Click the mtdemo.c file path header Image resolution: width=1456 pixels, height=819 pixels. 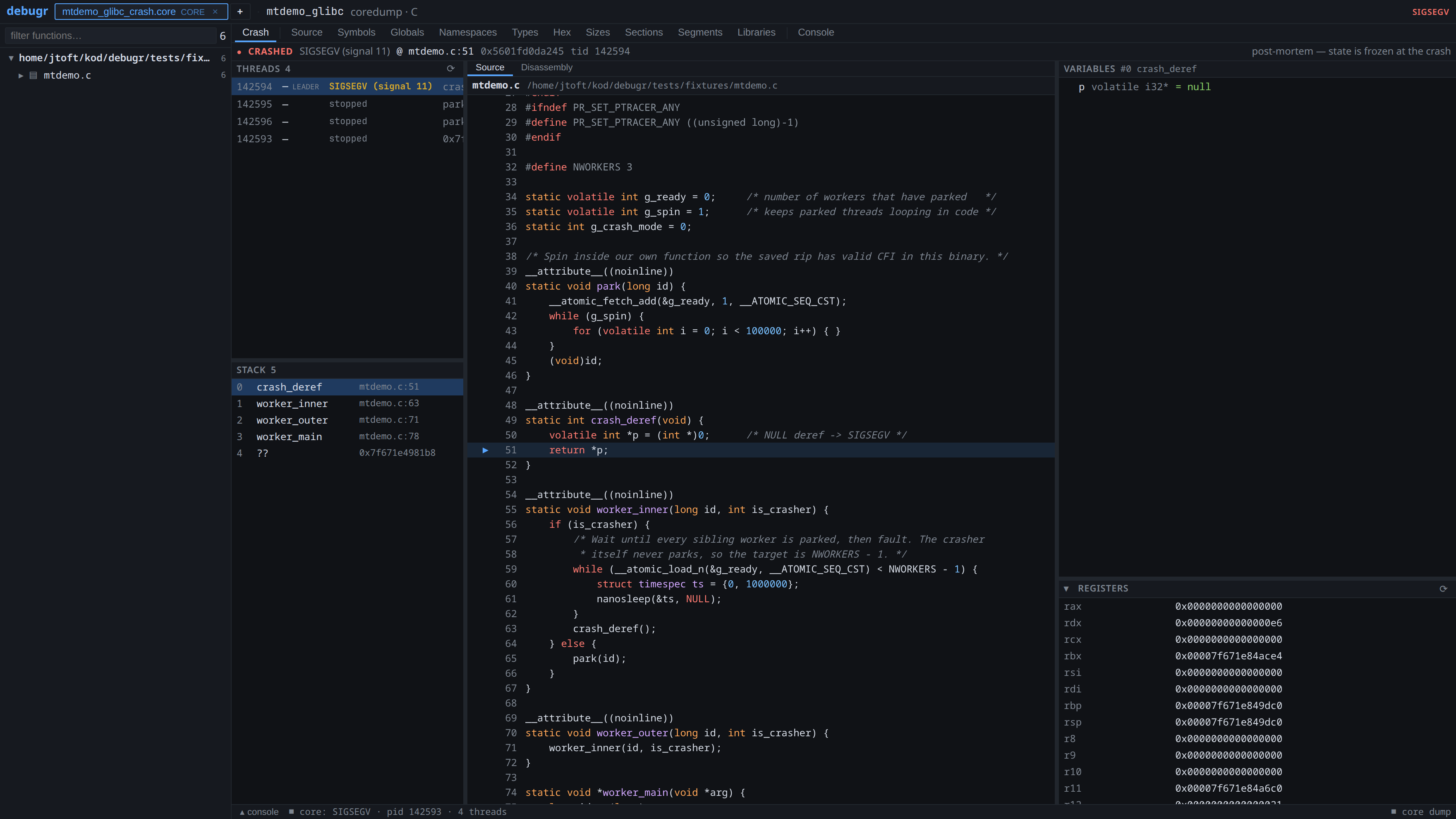(x=652, y=85)
